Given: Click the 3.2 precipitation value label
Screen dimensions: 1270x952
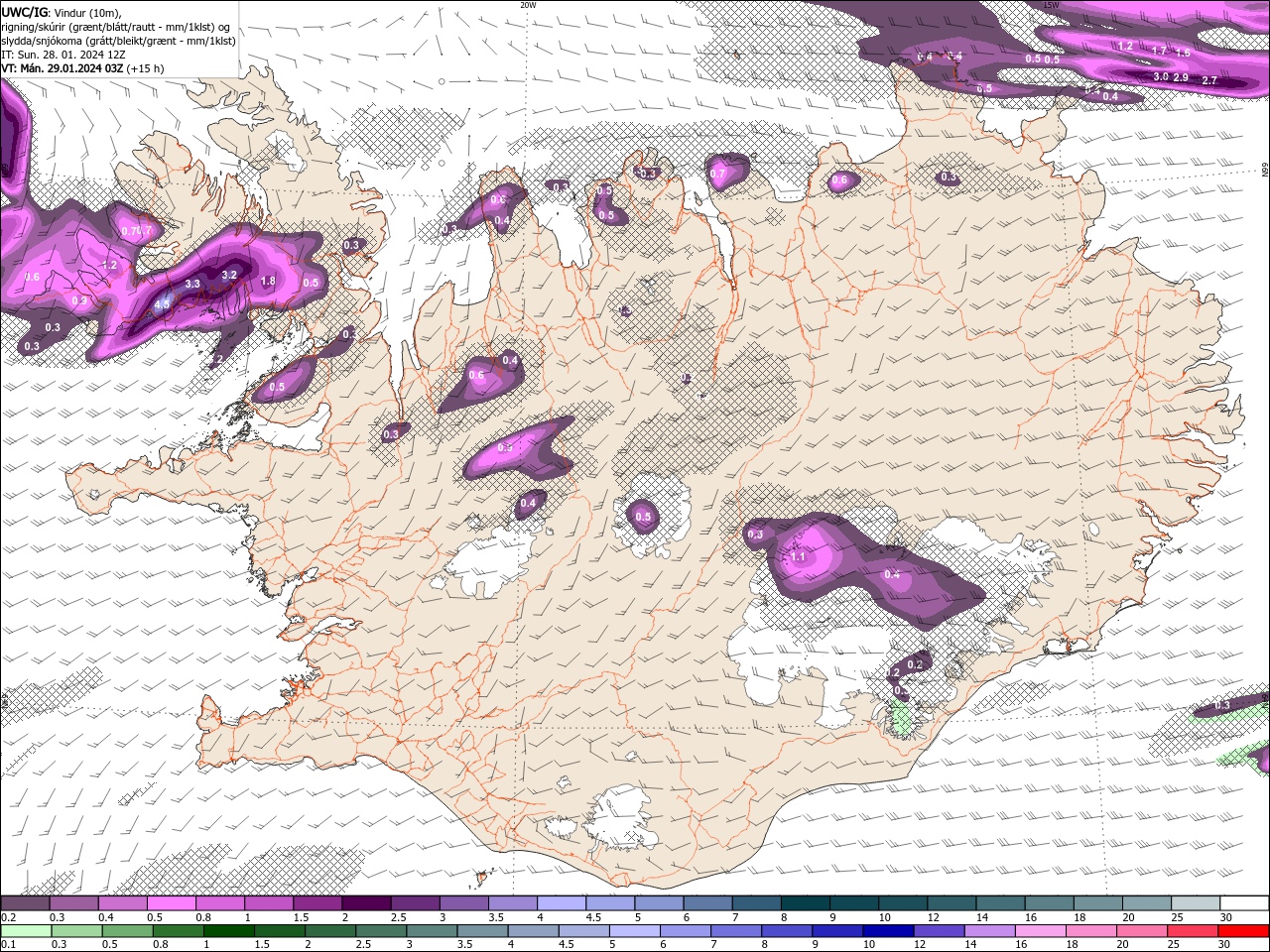Looking at the screenshot, I should point(229,275).
